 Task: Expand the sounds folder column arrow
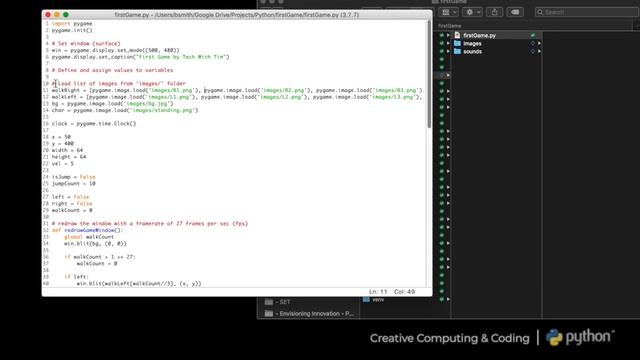539,51
